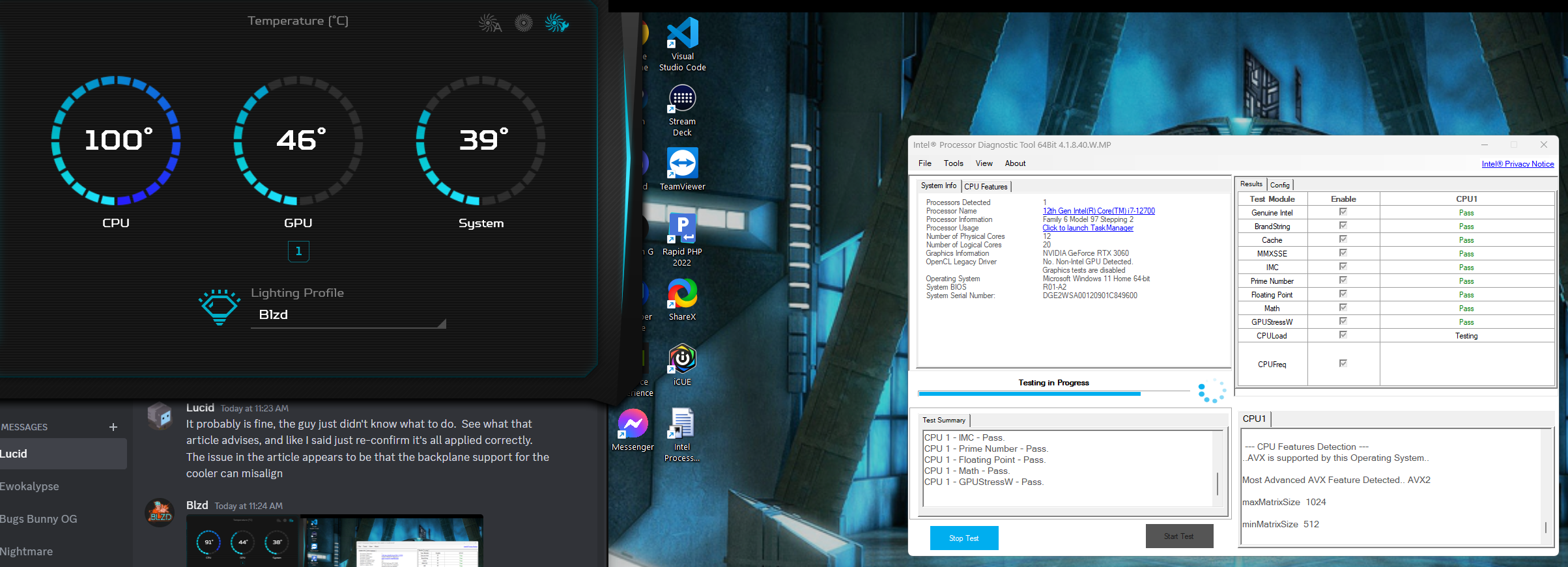Click the Stop Test button

(x=963, y=538)
